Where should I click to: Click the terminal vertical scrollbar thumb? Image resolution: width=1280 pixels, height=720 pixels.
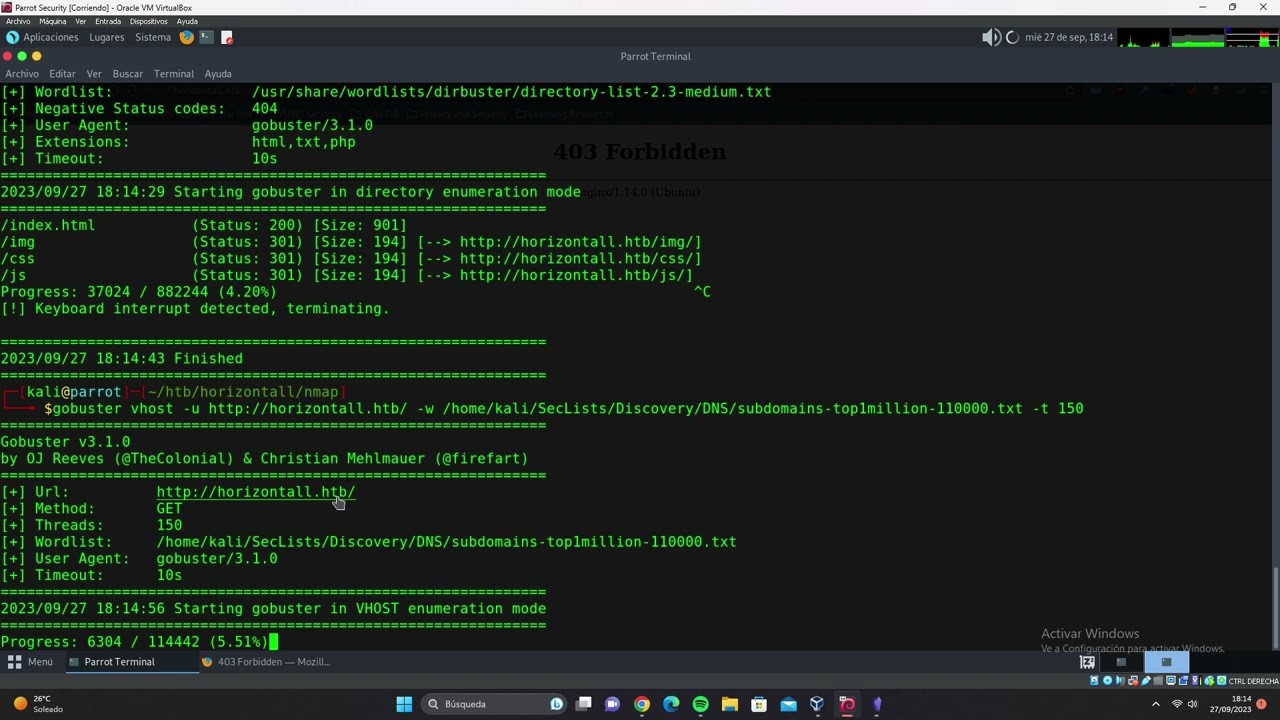[1275, 608]
